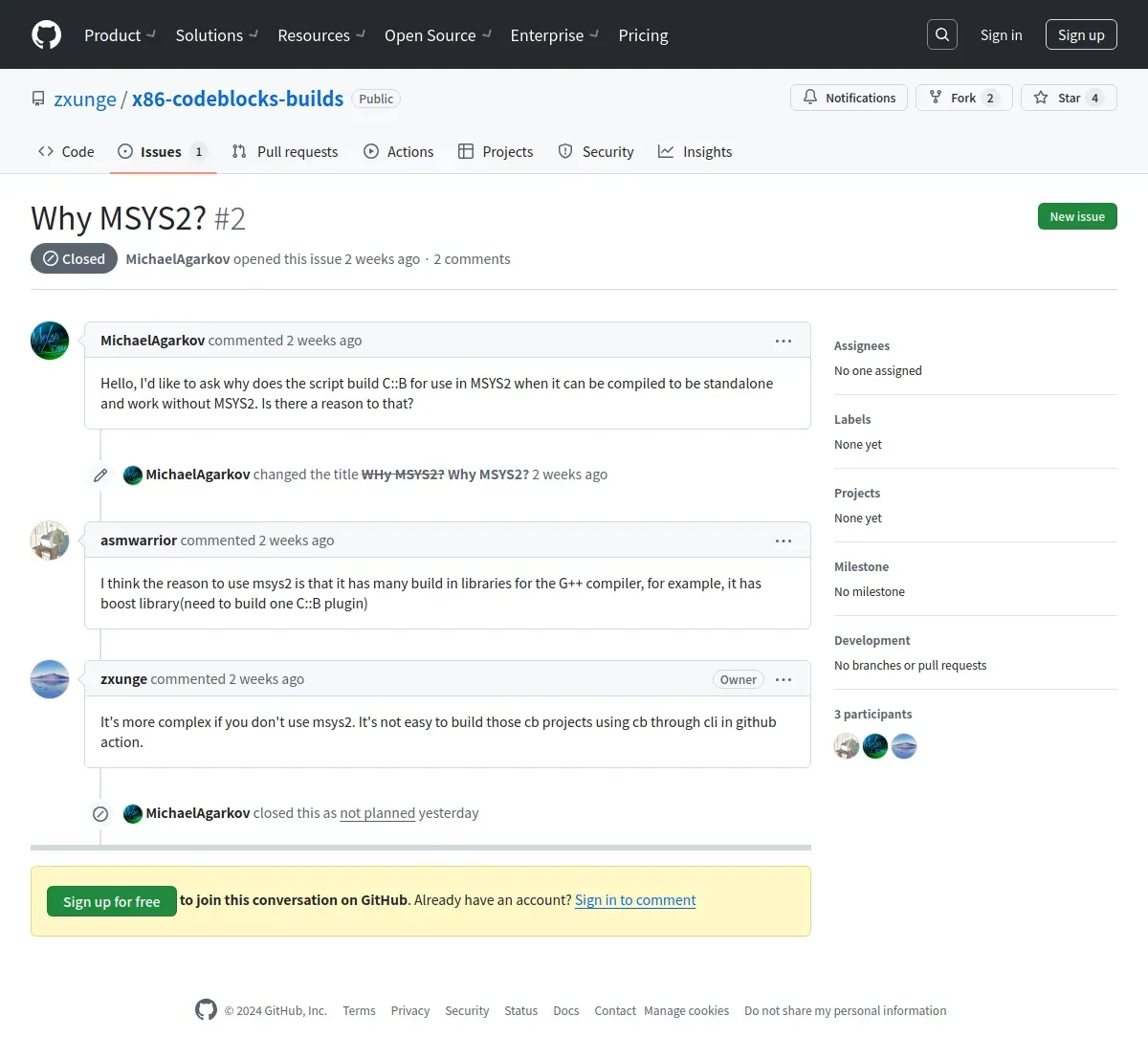
Task: Open footer Docs link
Action: coord(566,1010)
